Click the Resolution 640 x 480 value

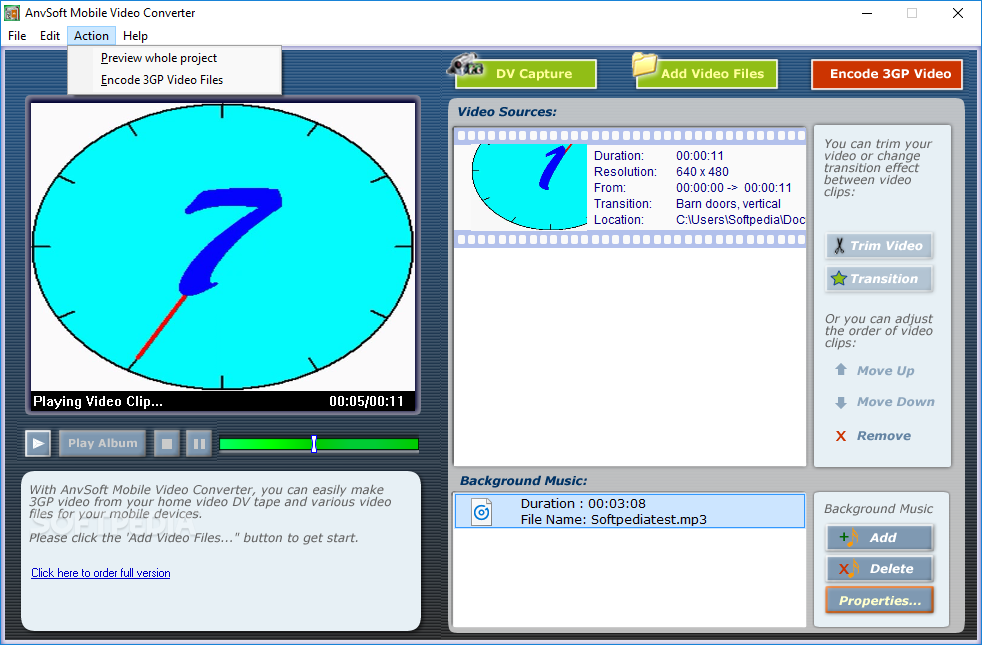tap(702, 172)
